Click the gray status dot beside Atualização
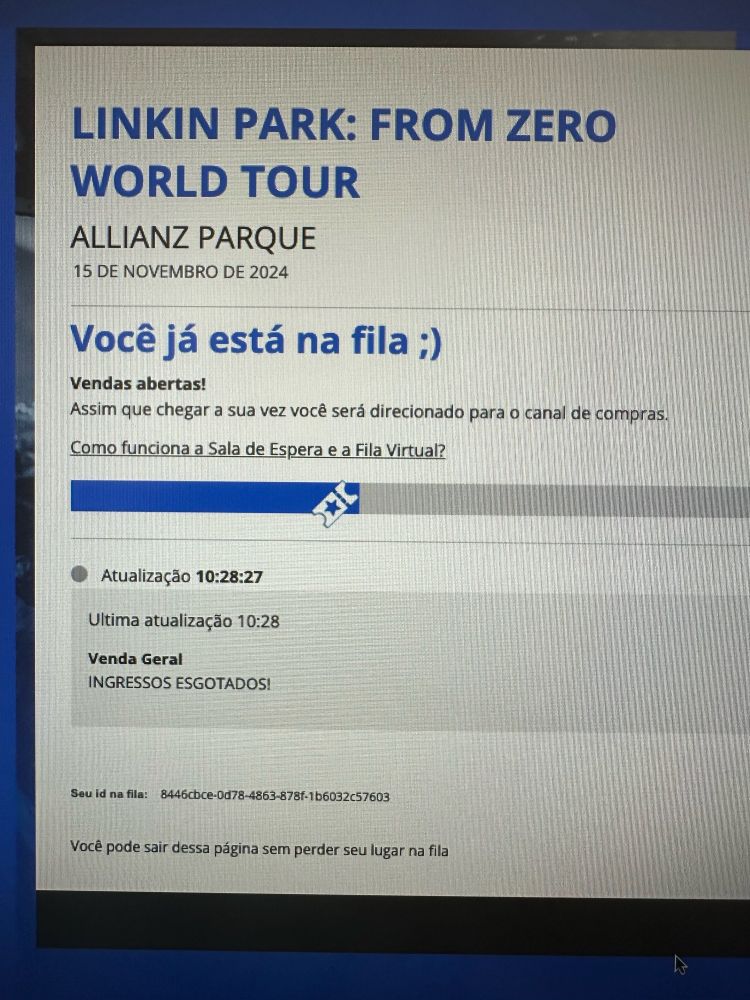Screen dimensions: 750x1000 pyautogui.click(x=79, y=574)
